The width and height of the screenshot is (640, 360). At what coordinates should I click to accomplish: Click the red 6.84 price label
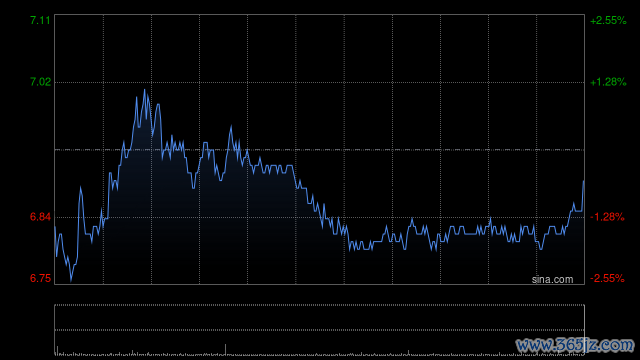pos(40,217)
